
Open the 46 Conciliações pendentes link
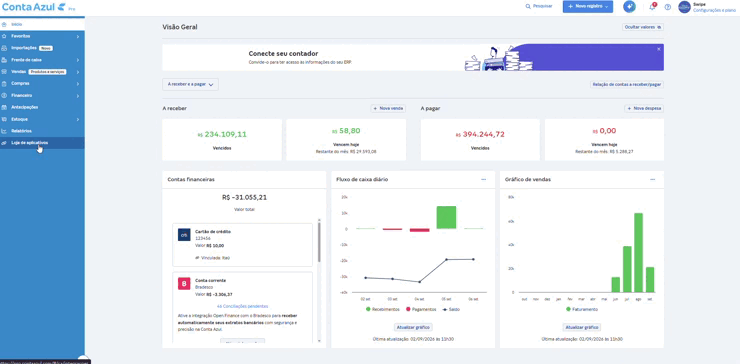242,306
